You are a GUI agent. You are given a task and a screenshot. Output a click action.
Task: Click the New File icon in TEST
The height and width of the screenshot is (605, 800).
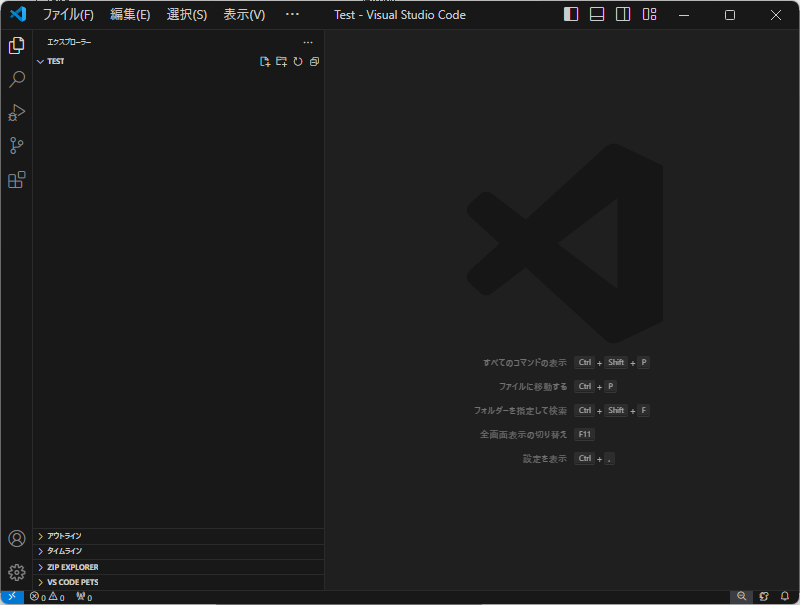pyautogui.click(x=265, y=62)
